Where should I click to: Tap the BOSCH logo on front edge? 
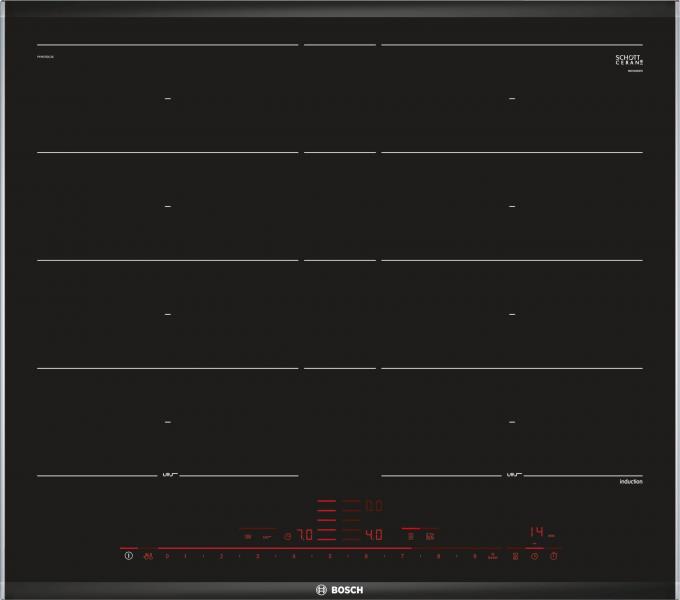point(340,590)
